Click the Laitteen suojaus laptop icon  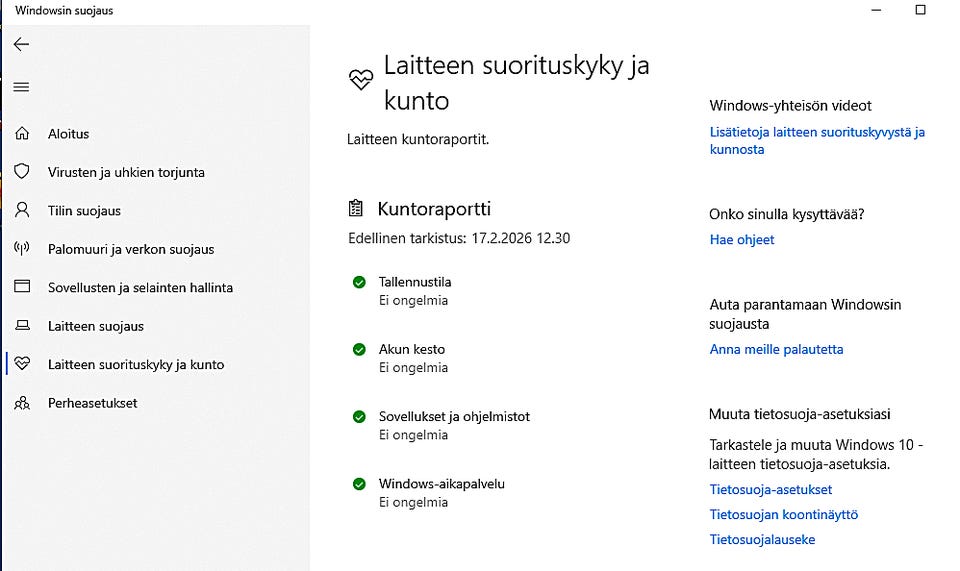pos(22,326)
